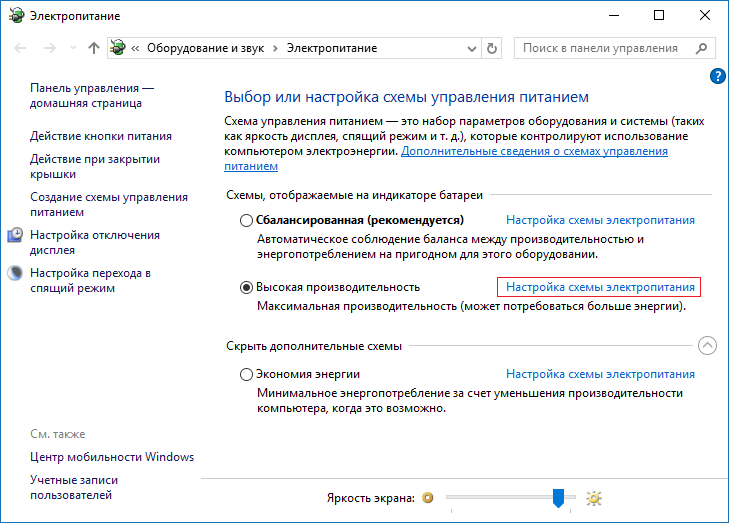Click the dim brightness icon
Image resolution: width=729 pixels, height=523 pixels.
427,498
